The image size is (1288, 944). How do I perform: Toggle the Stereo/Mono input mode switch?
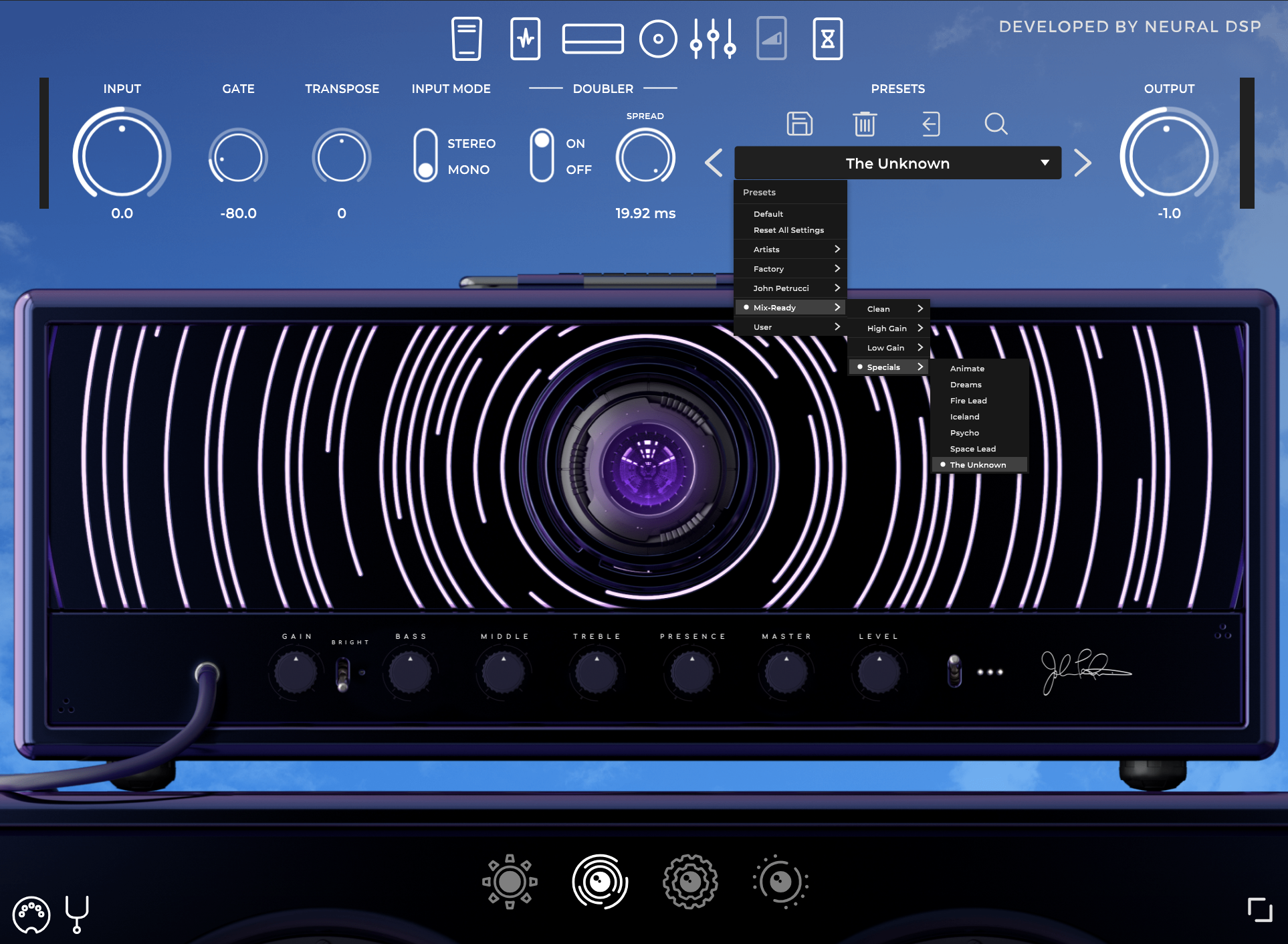[425, 156]
